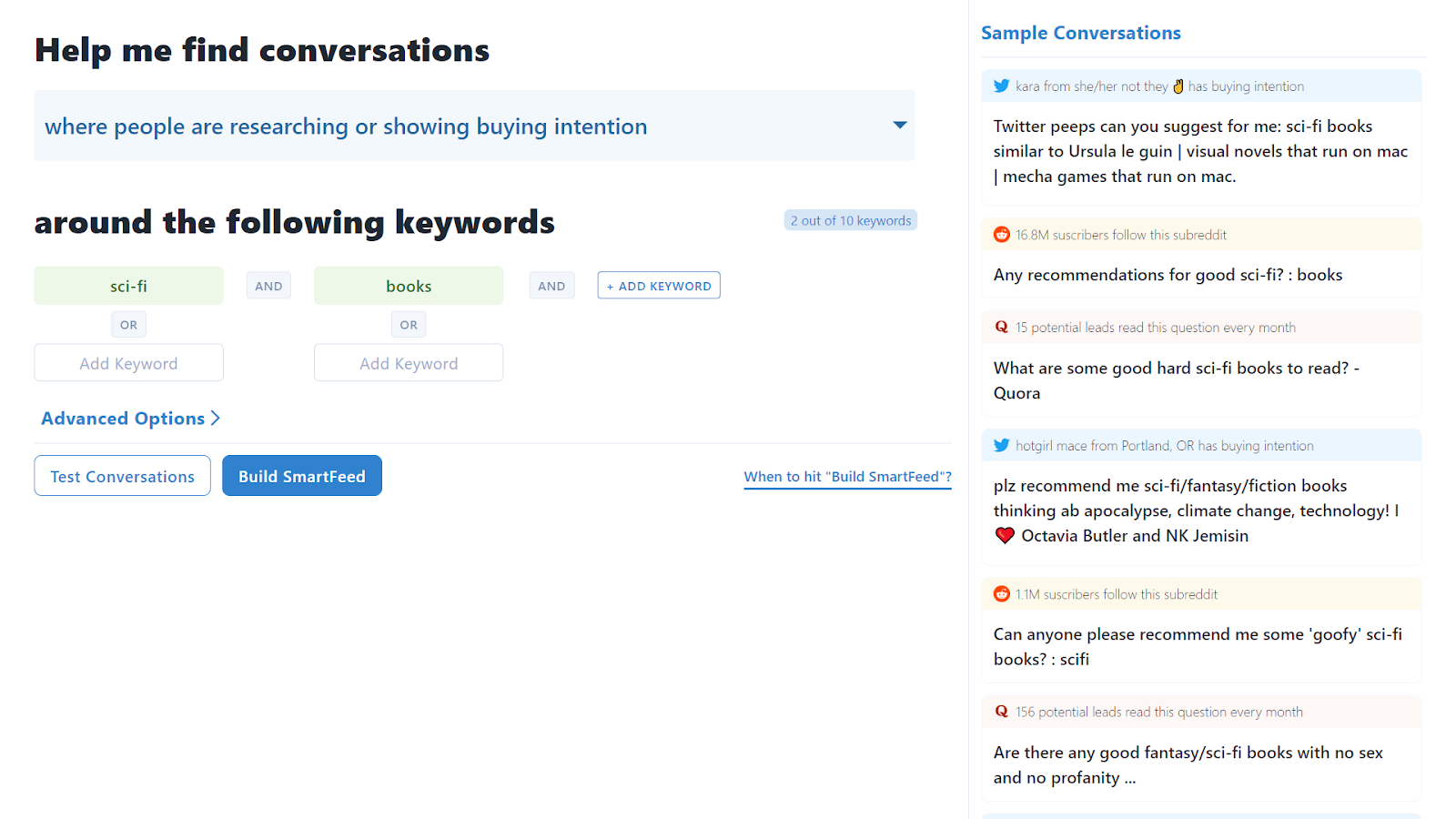The image size is (1456, 819).
Task: Click Add Keyword field under books
Action: (409, 363)
